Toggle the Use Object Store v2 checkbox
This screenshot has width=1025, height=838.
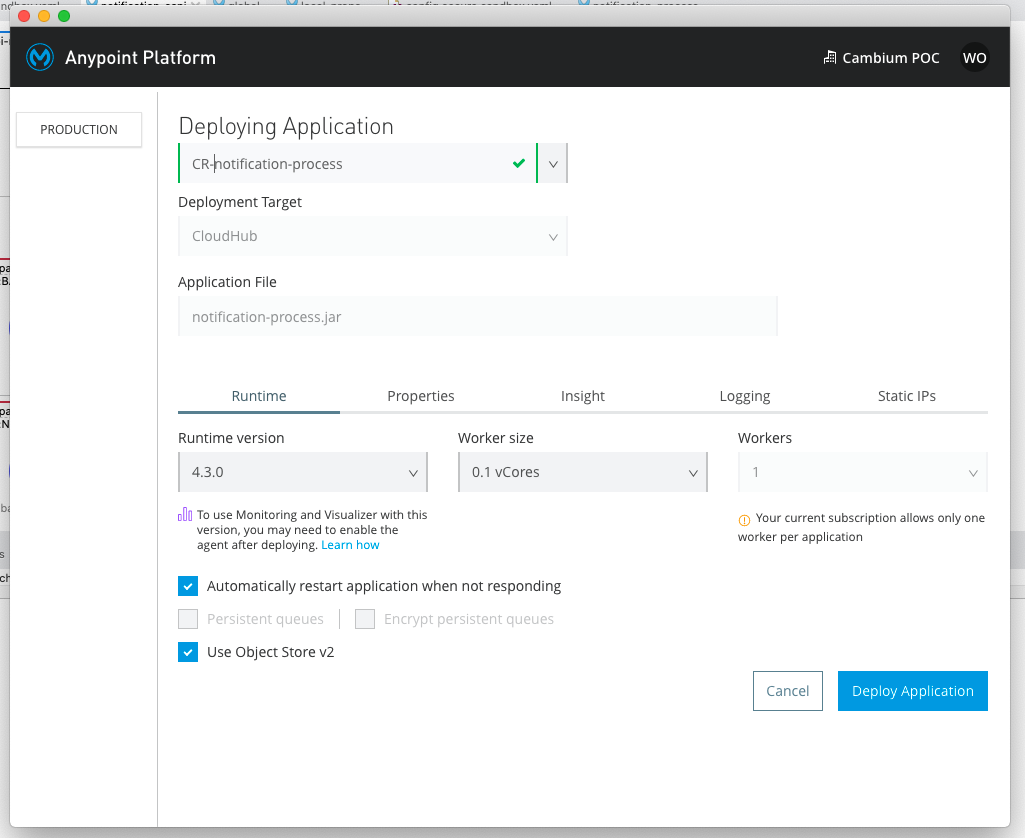(x=188, y=652)
